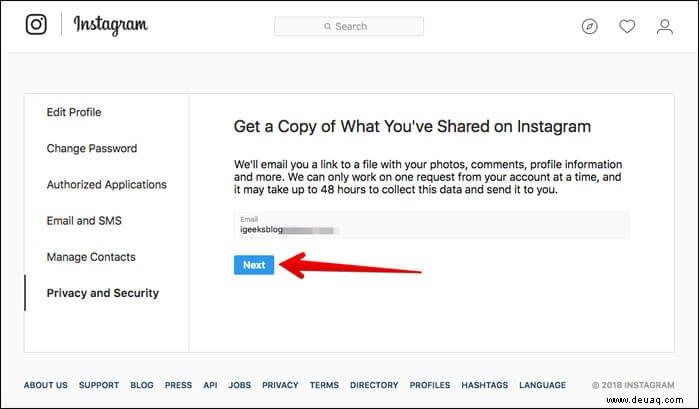Screen dimensions: 700x409
Task: Go to Email and SMS settings
Action: (84, 221)
